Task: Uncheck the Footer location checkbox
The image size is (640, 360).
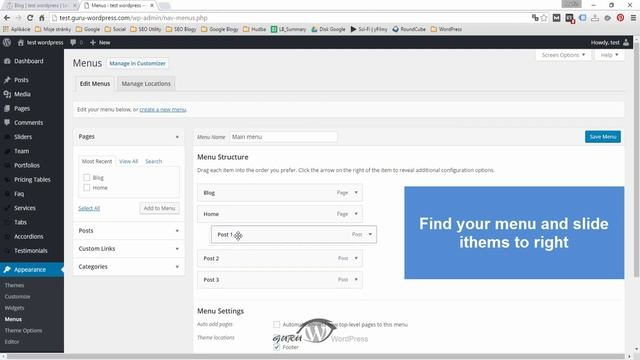Action: pyautogui.click(x=276, y=347)
